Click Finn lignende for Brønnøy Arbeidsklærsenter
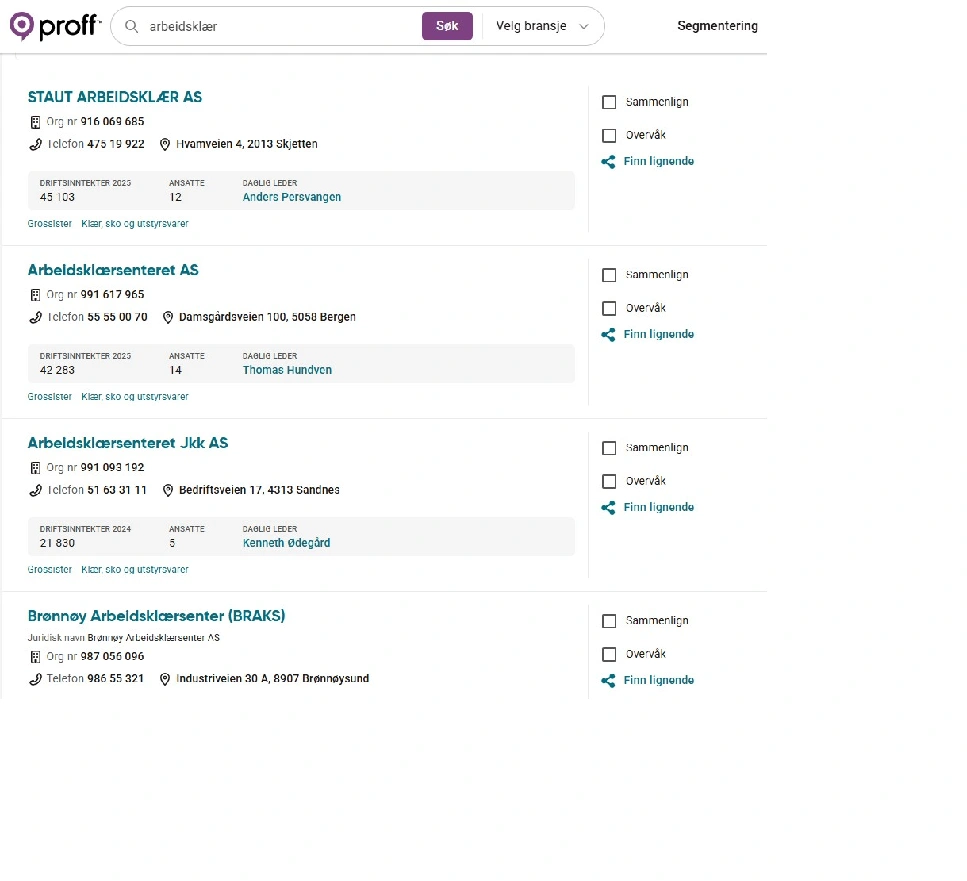The height and width of the screenshot is (881, 967). coord(659,680)
